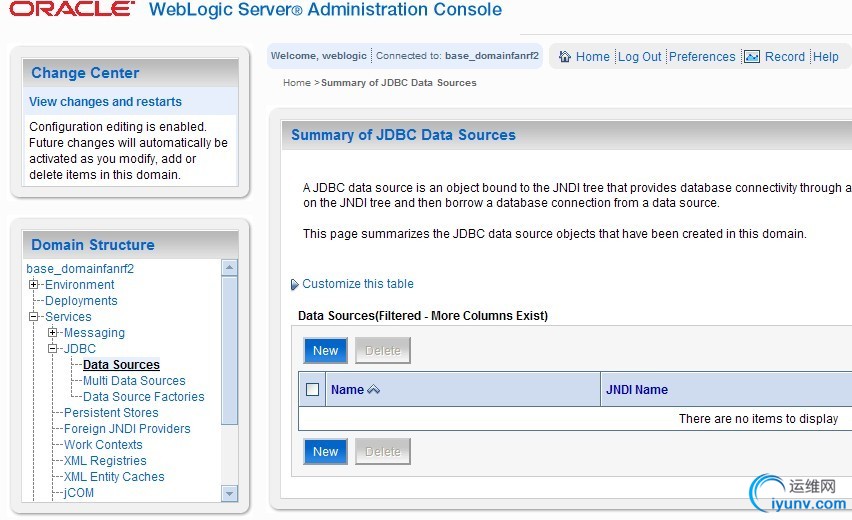Open View changes and restarts link
Viewport: 852px width, 520px height.
click(x=105, y=102)
